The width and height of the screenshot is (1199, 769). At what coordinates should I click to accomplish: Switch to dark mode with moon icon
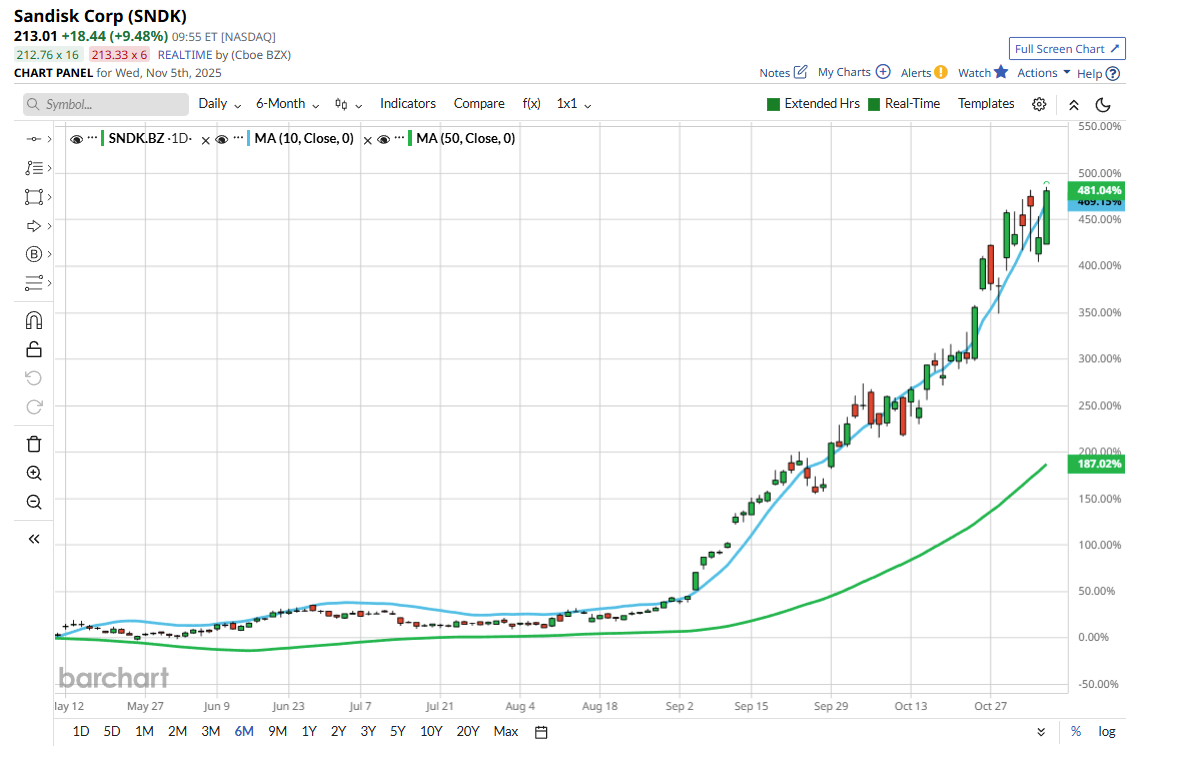point(1103,104)
